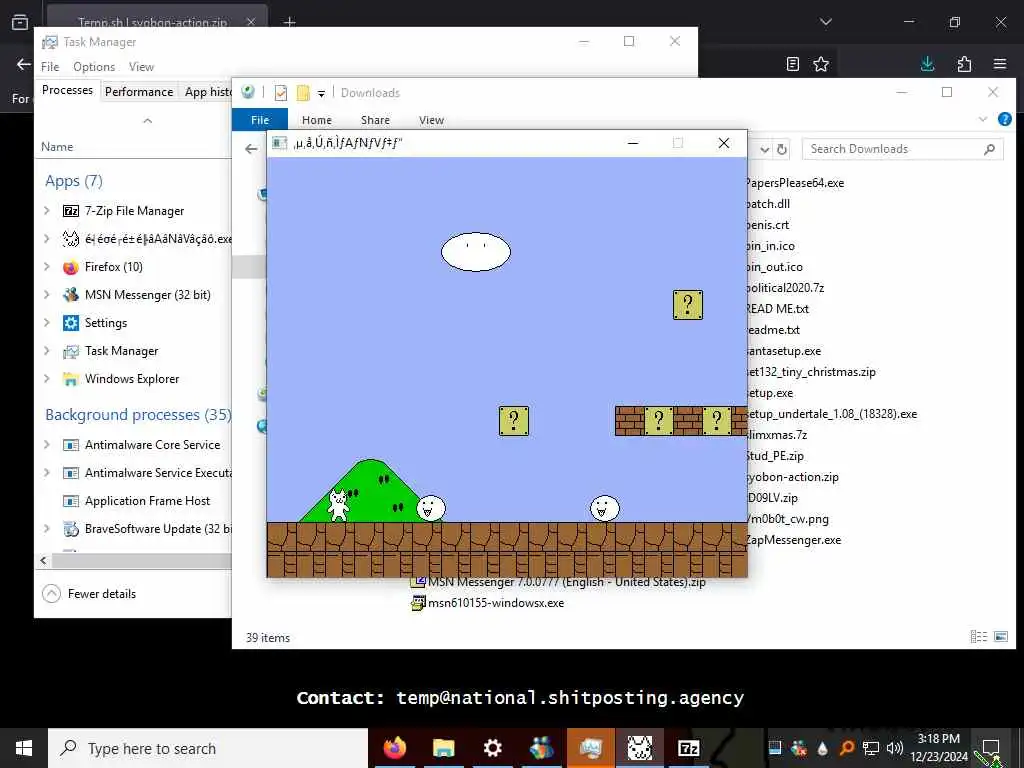
Task: Open Firefox downloads arrow icon
Action: point(927,63)
